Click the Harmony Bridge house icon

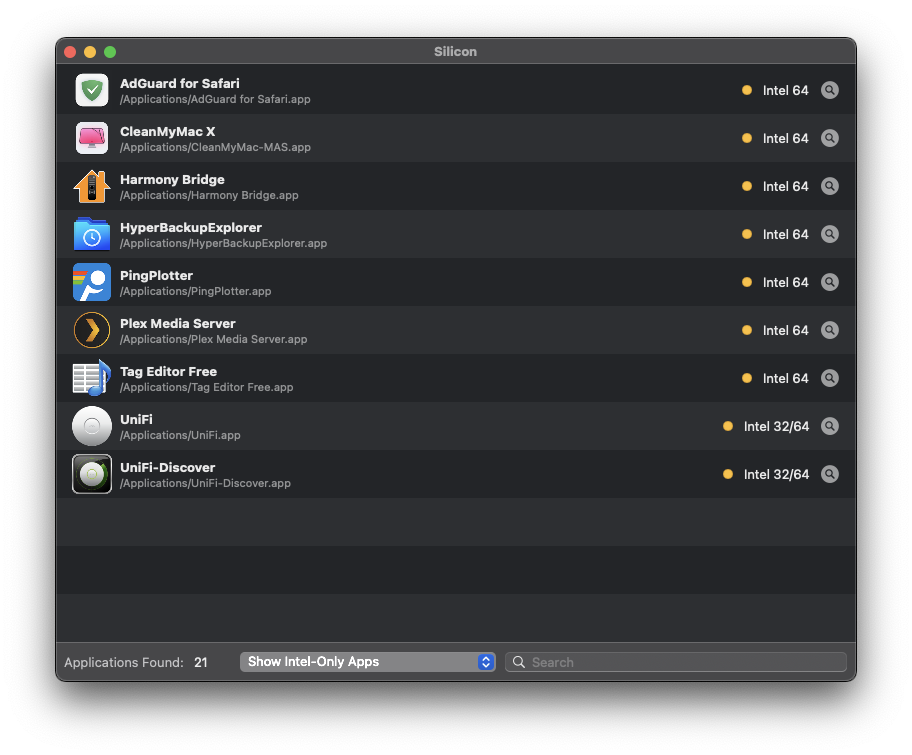coord(92,186)
